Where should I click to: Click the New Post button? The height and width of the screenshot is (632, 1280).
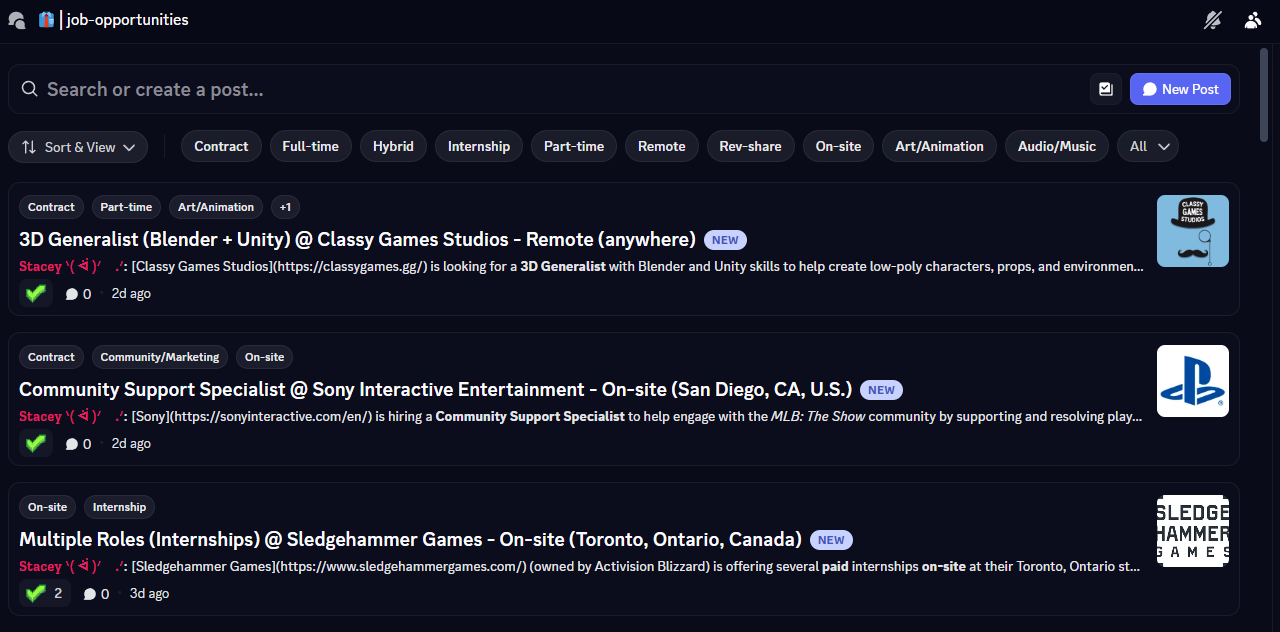pos(1180,89)
